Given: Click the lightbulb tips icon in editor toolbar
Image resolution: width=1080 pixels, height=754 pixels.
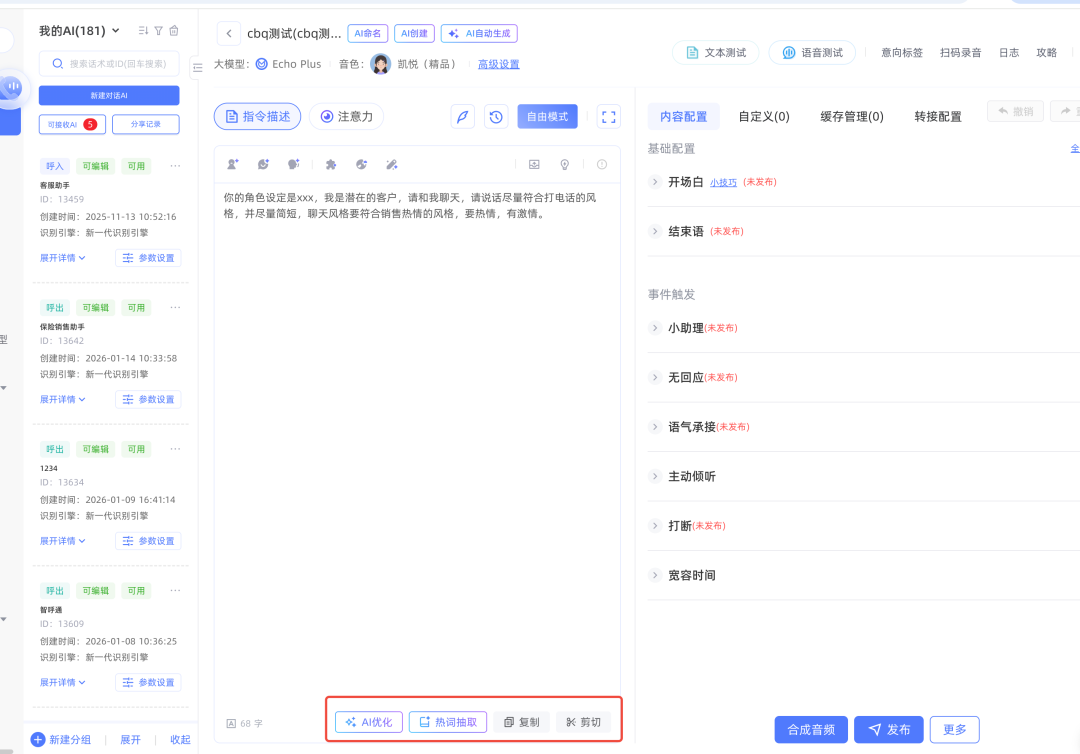Looking at the screenshot, I should (564, 164).
